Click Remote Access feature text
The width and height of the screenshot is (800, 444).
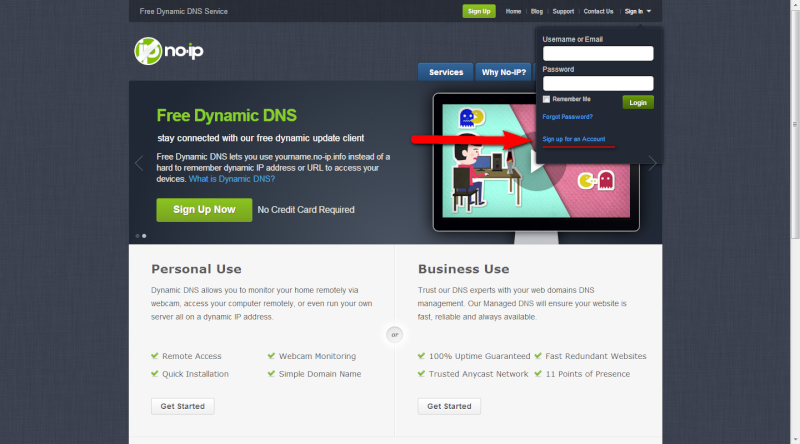192,356
